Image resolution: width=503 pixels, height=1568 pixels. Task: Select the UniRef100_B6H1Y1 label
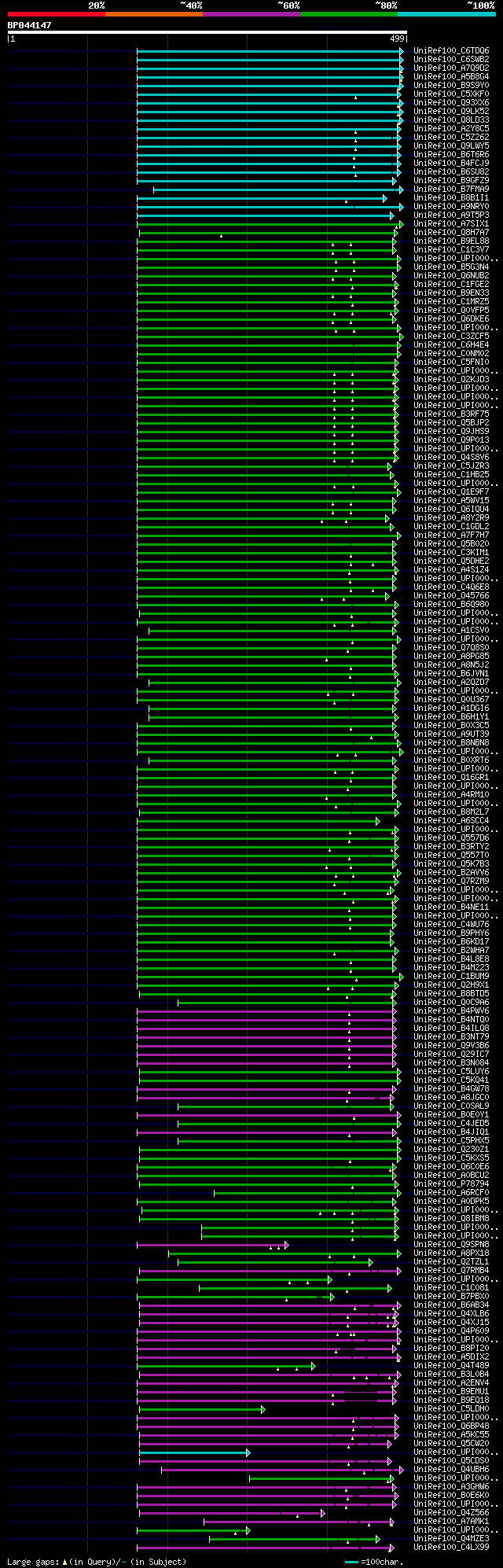451,716
